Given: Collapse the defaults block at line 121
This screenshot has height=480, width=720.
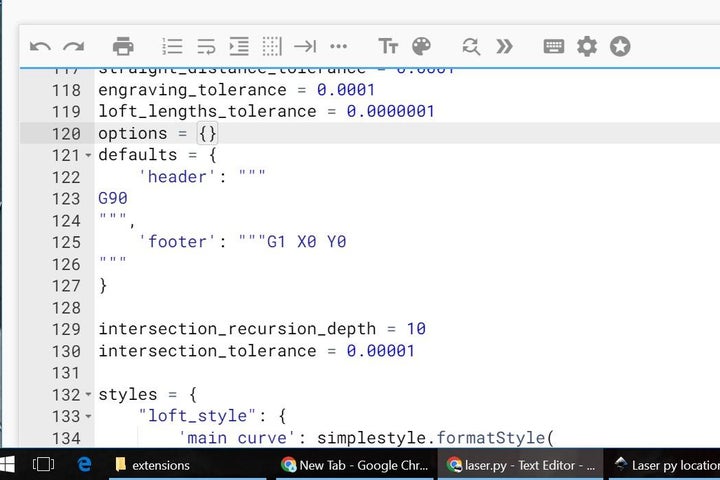Looking at the screenshot, I should [88, 156].
